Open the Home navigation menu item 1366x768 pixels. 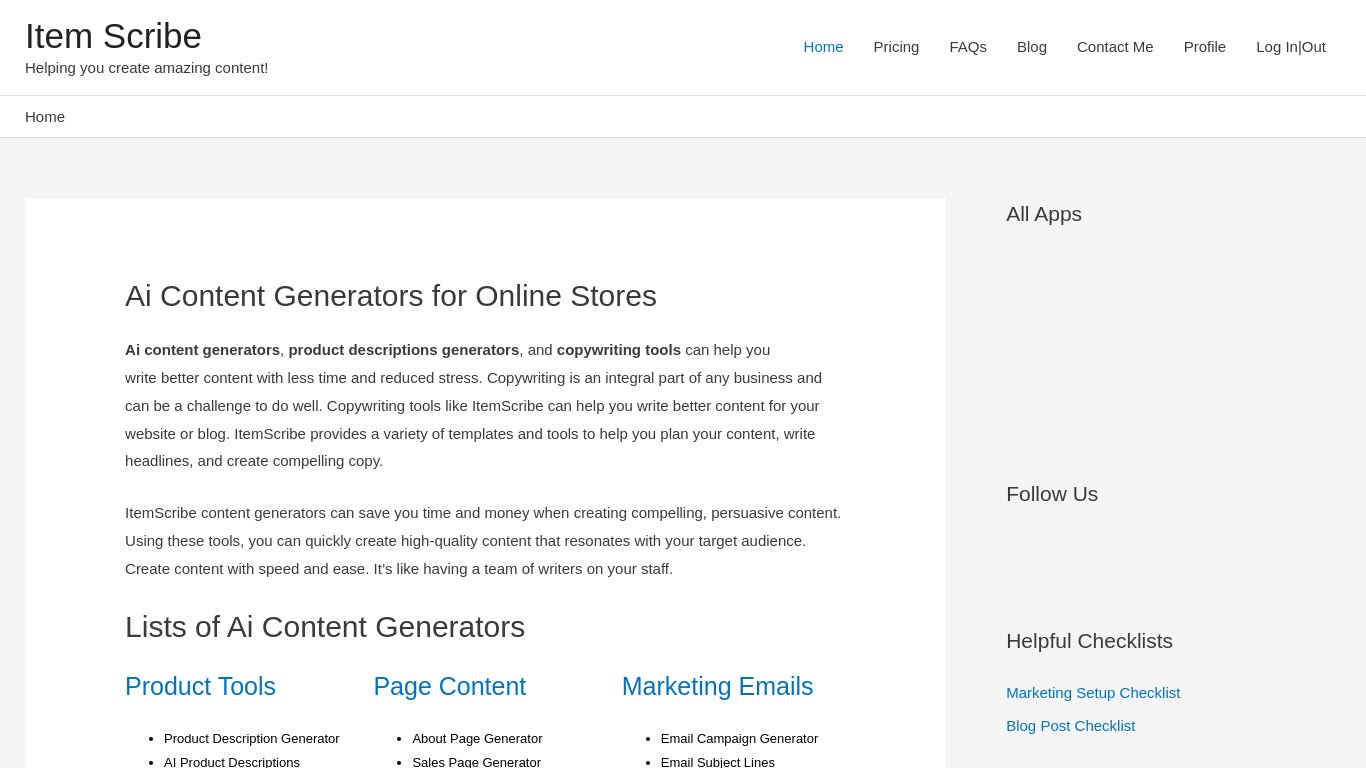[x=823, y=47]
